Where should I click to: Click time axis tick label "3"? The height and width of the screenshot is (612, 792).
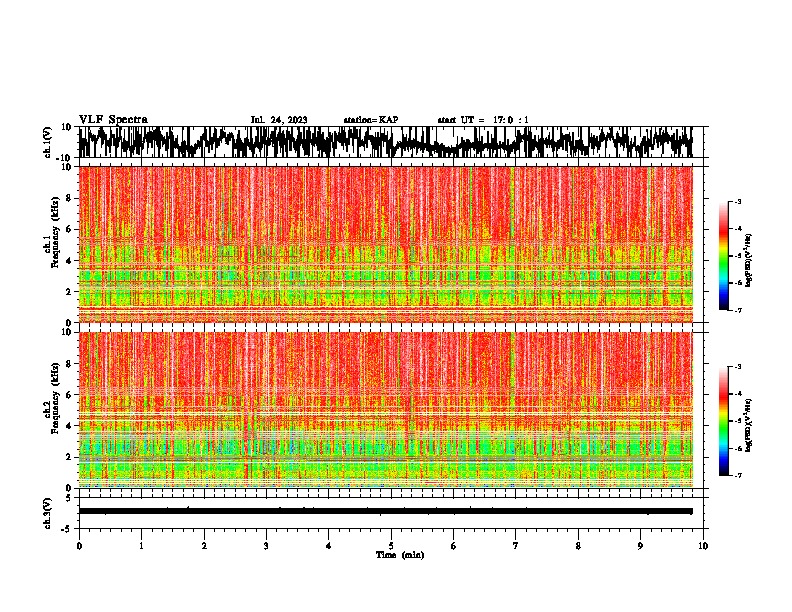click(266, 546)
